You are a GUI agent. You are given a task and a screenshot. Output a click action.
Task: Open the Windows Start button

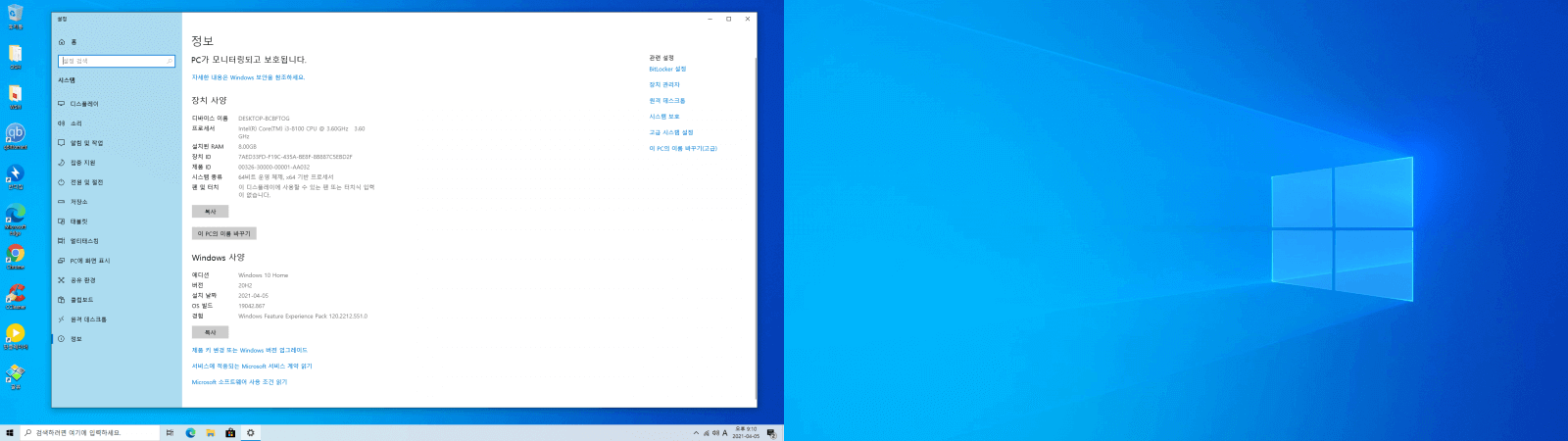(x=10, y=432)
